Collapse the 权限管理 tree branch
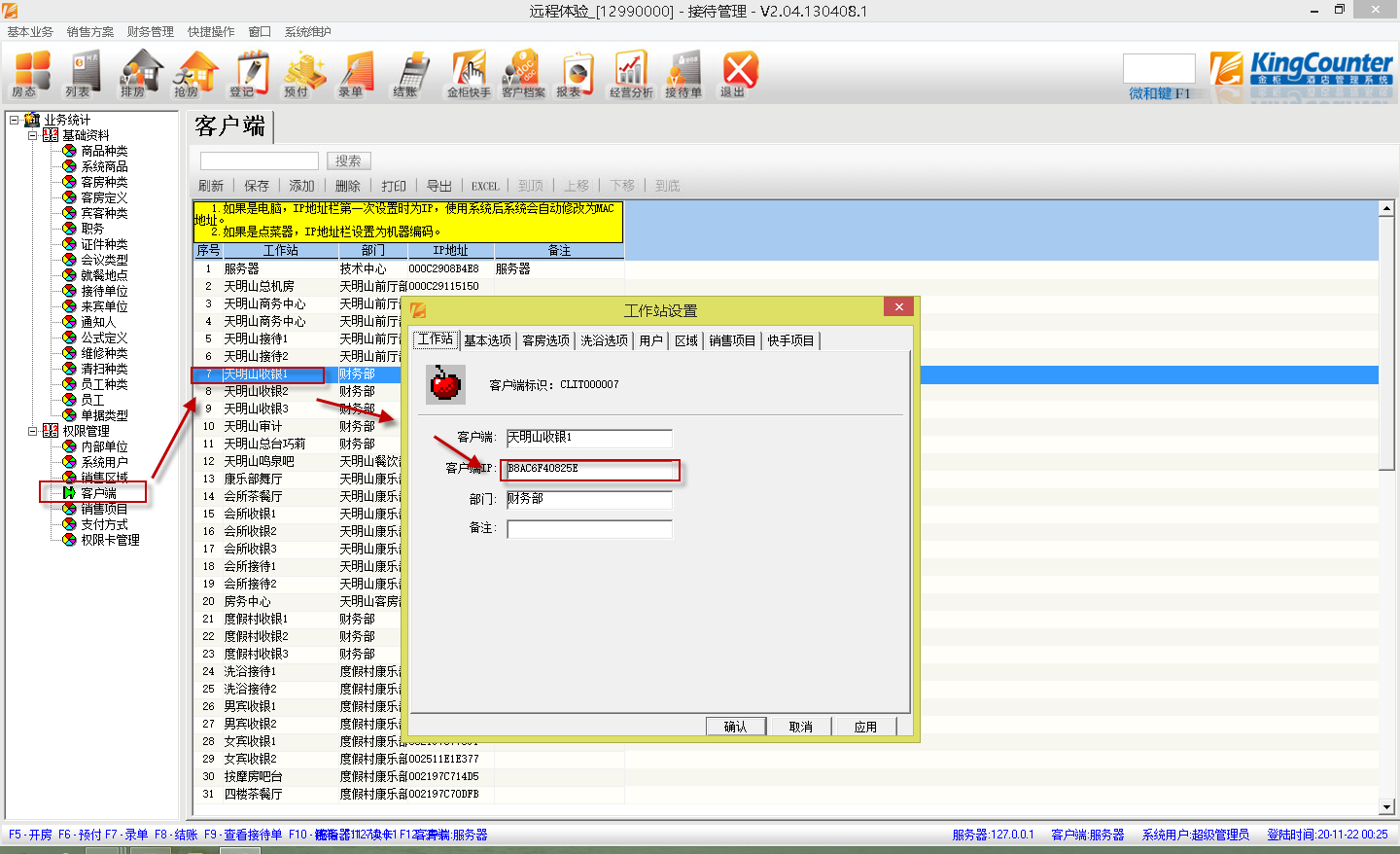This screenshot has height=854, width=1400. coord(32,431)
